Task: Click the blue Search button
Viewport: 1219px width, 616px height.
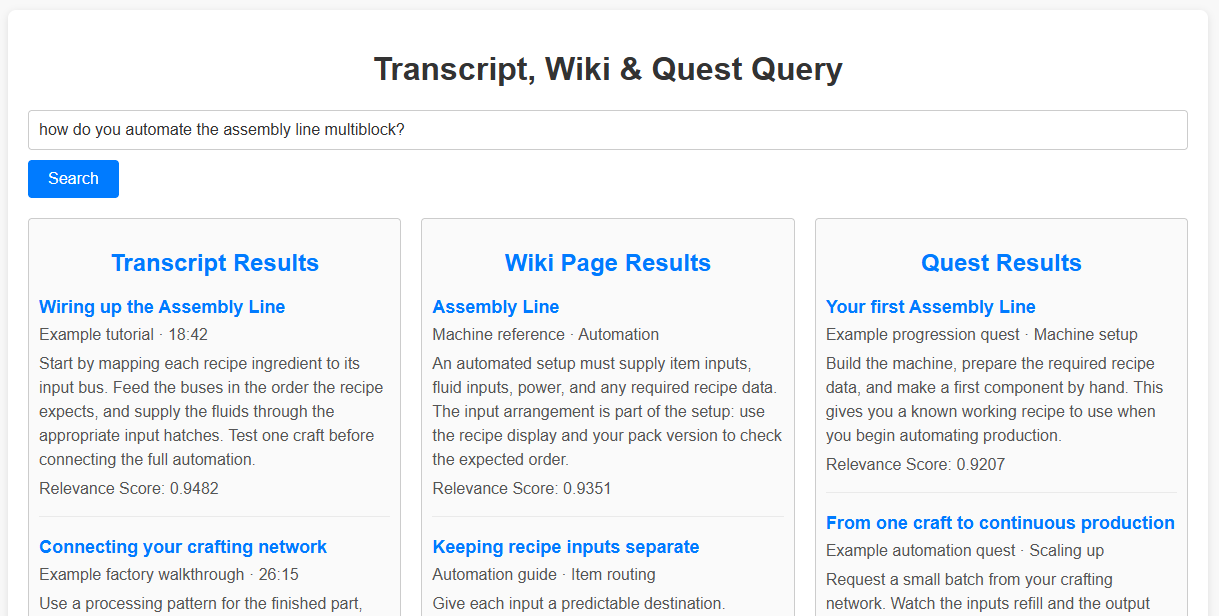Action: pos(73,179)
